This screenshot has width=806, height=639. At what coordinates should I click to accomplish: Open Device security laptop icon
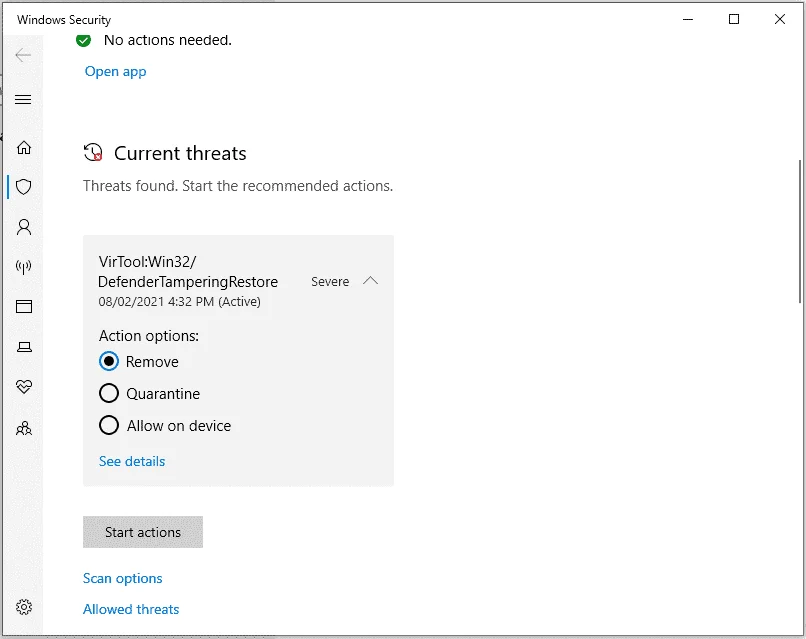pos(24,347)
